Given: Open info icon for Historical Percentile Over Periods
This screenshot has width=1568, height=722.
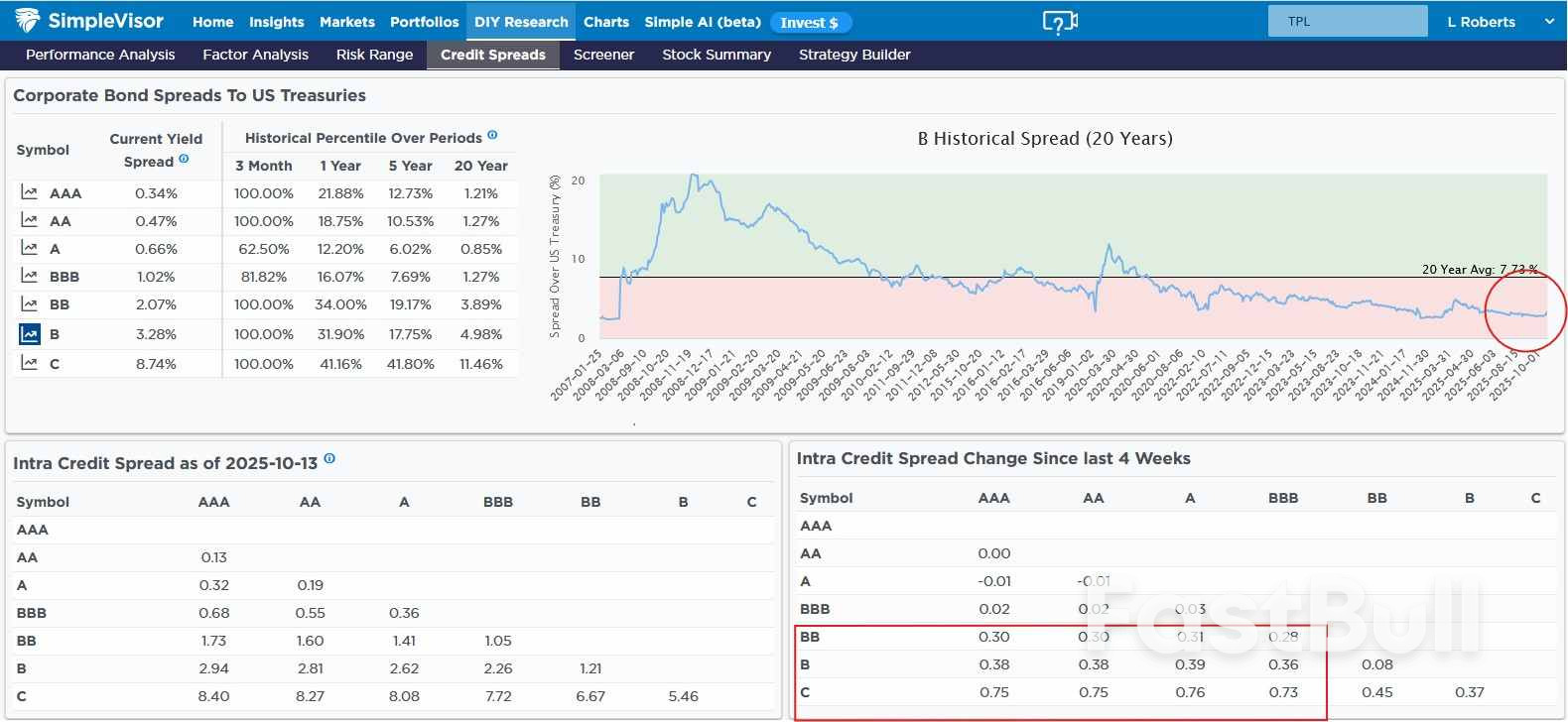Looking at the screenshot, I should click(492, 136).
